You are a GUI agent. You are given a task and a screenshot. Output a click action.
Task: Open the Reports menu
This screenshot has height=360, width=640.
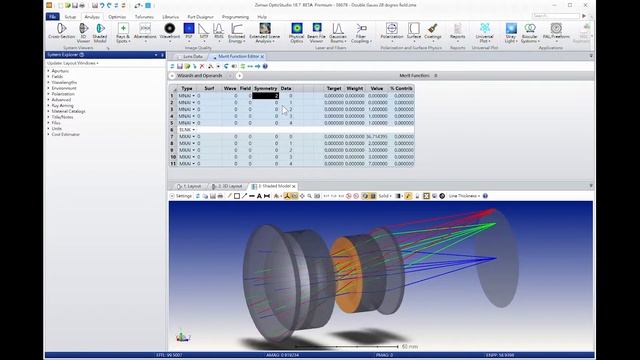click(x=458, y=32)
